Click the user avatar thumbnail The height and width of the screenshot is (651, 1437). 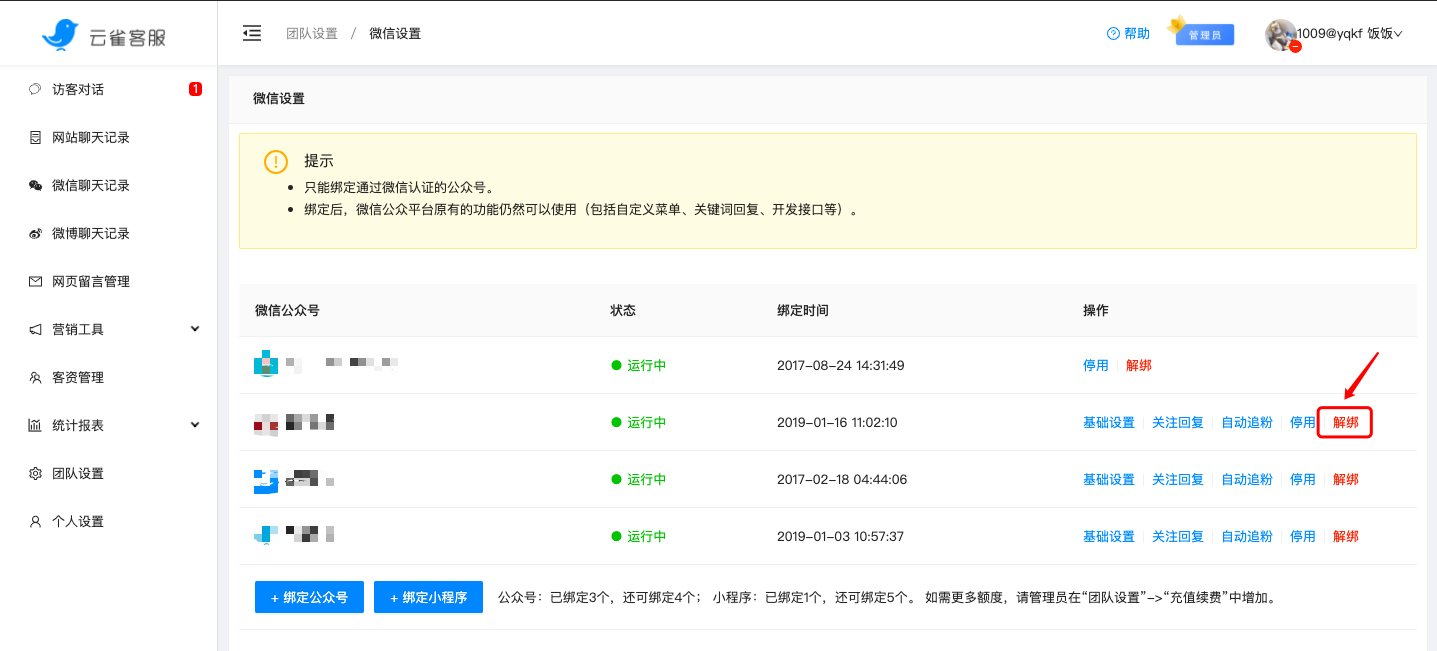pos(1283,33)
